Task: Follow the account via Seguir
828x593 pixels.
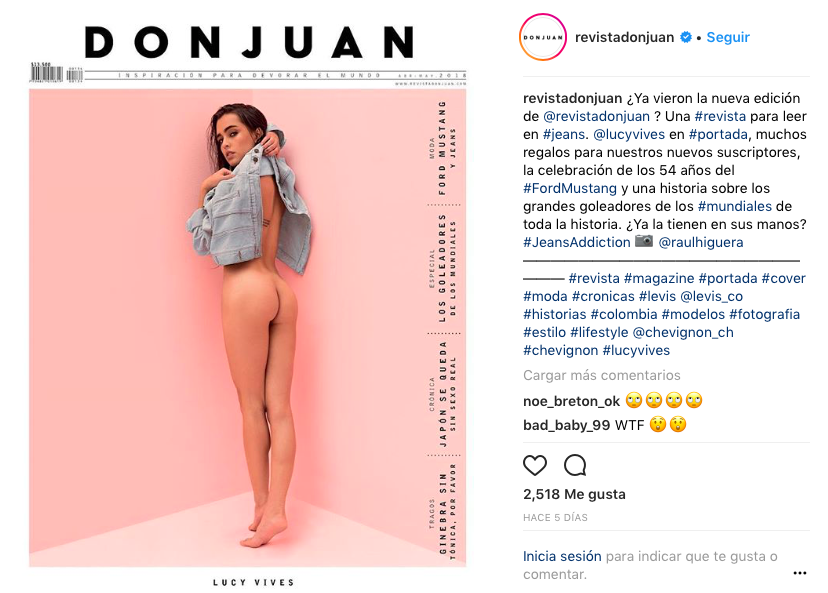Action: tap(728, 37)
